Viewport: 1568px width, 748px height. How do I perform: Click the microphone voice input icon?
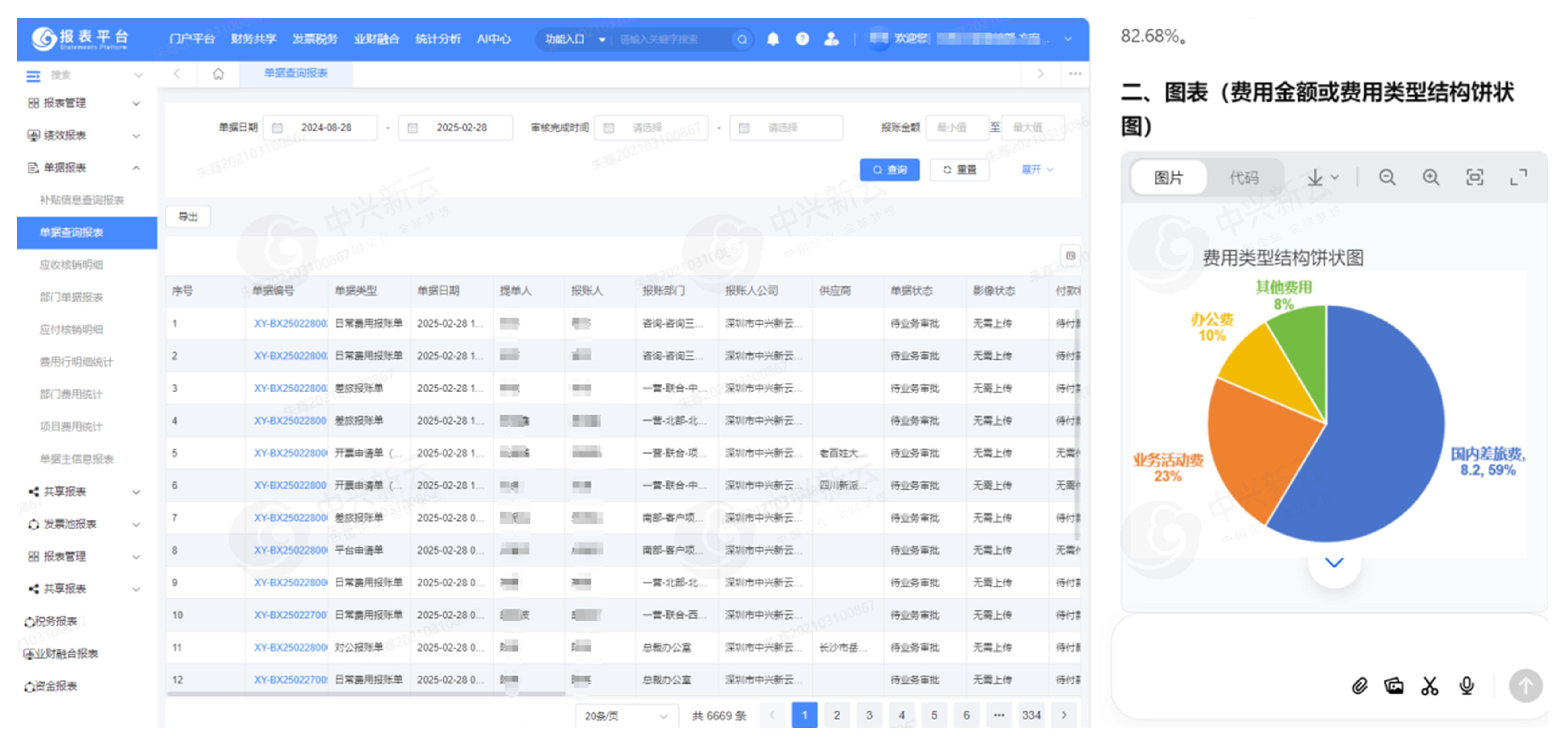coord(1466,686)
